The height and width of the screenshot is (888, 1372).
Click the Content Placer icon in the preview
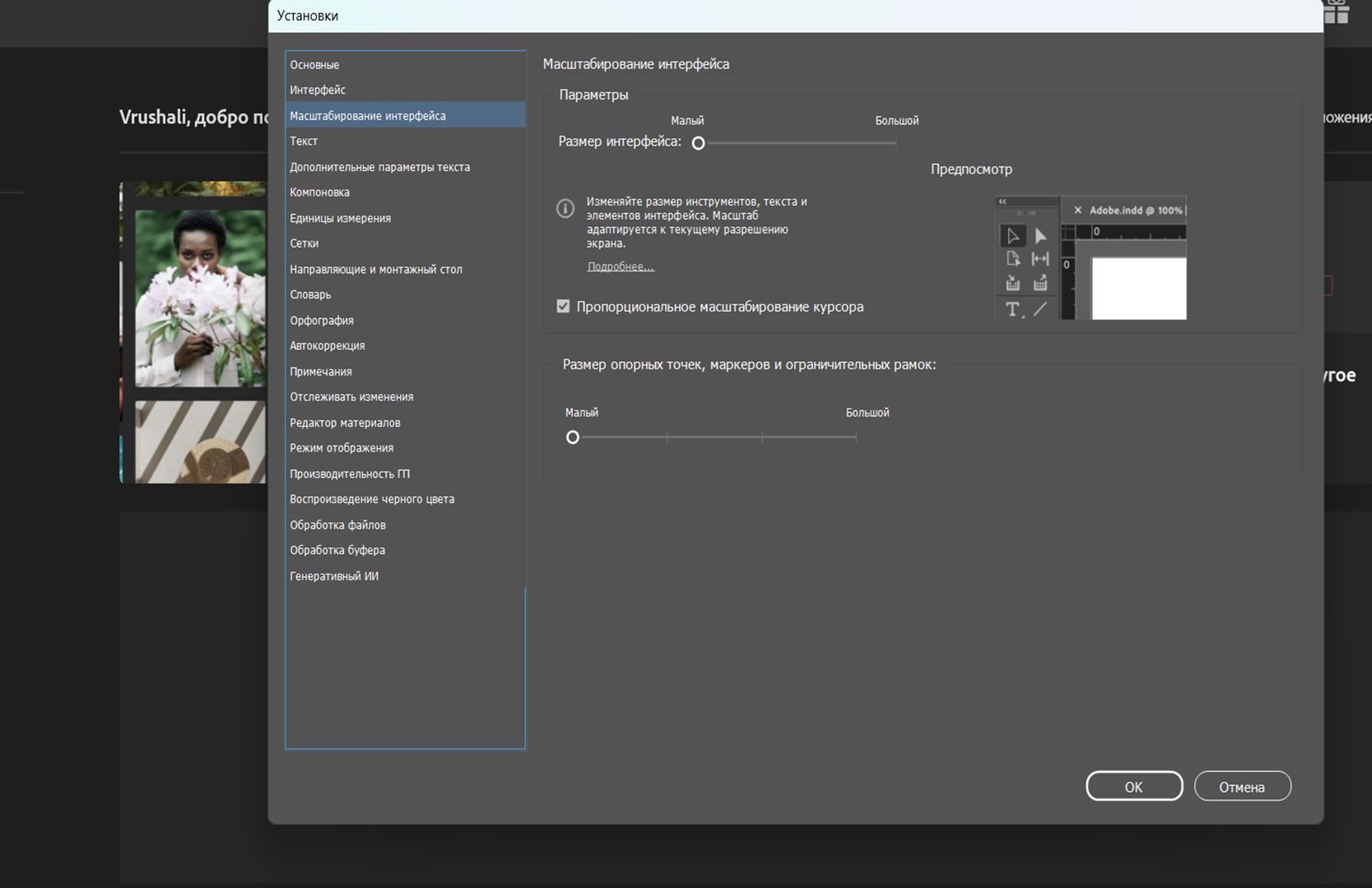(x=1040, y=284)
